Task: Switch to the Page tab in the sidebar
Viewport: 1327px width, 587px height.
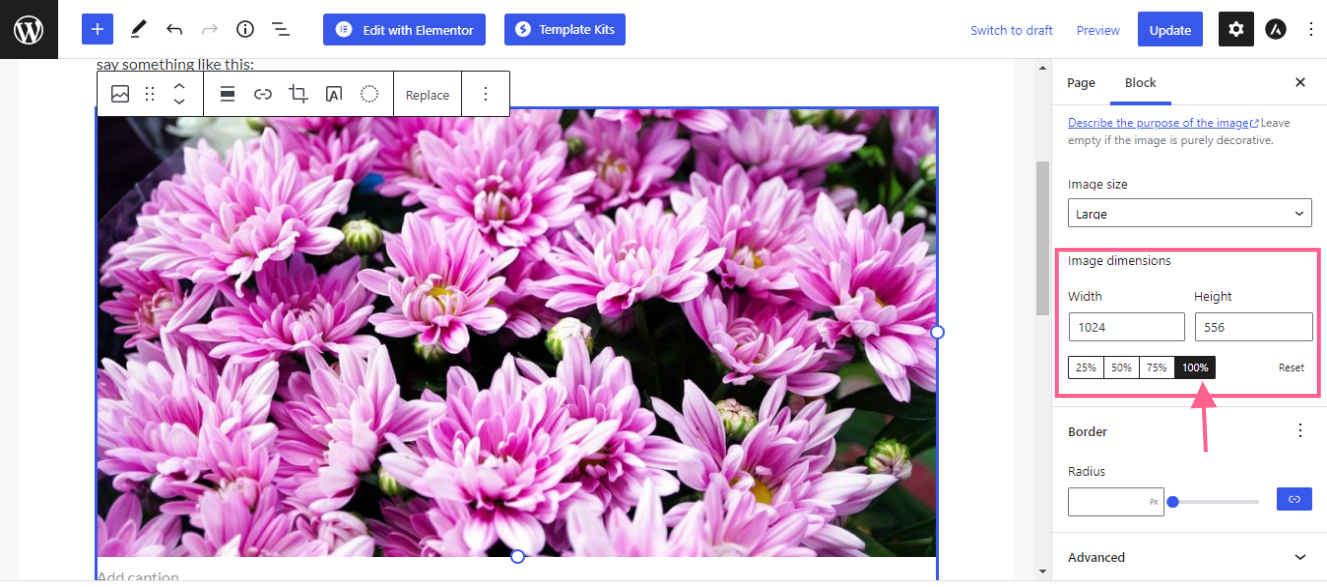Action: click(1080, 83)
